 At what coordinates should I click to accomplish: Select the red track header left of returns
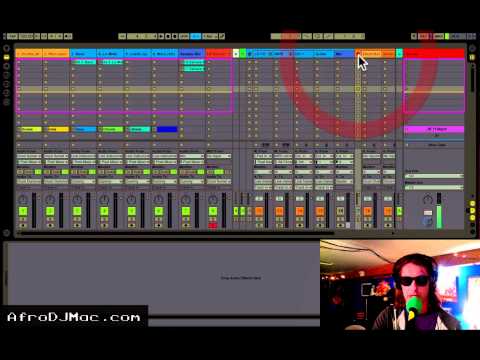(219, 54)
